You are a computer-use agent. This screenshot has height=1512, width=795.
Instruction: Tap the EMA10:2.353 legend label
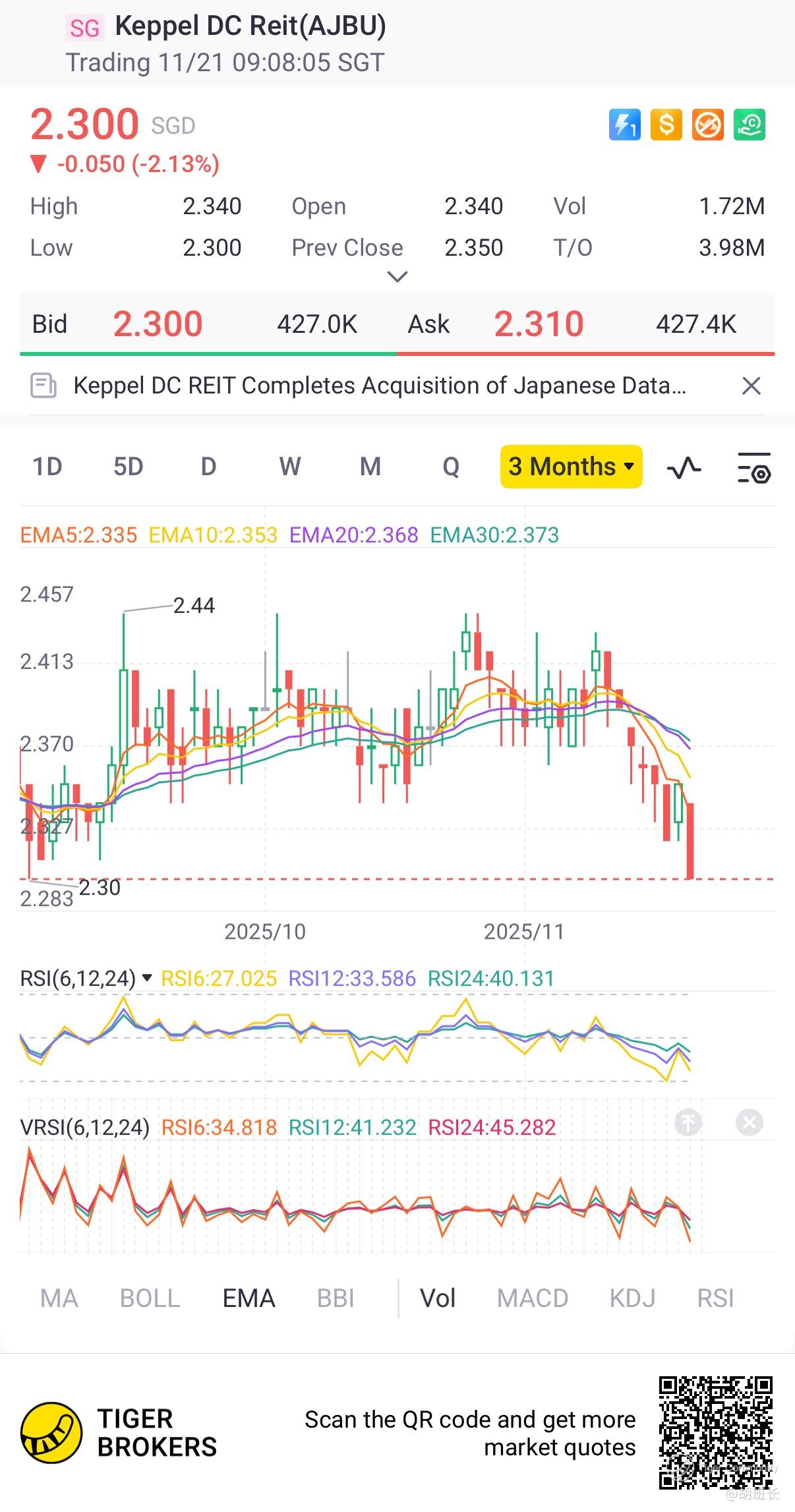[213, 535]
